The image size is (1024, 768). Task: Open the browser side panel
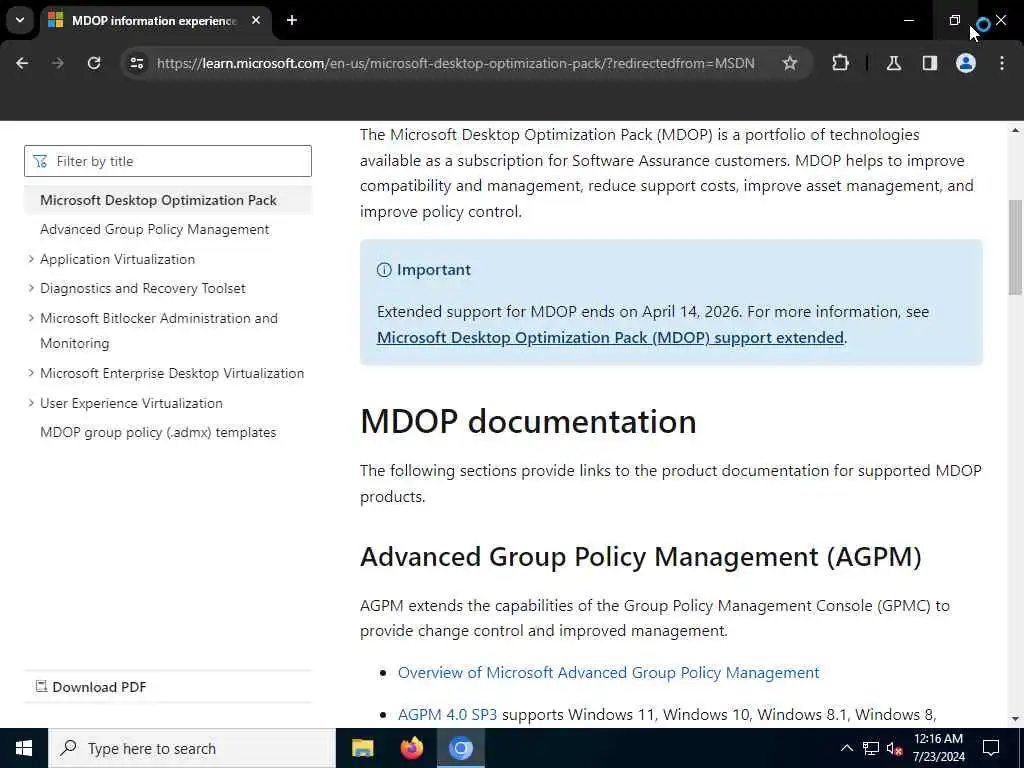(x=929, y=63)
